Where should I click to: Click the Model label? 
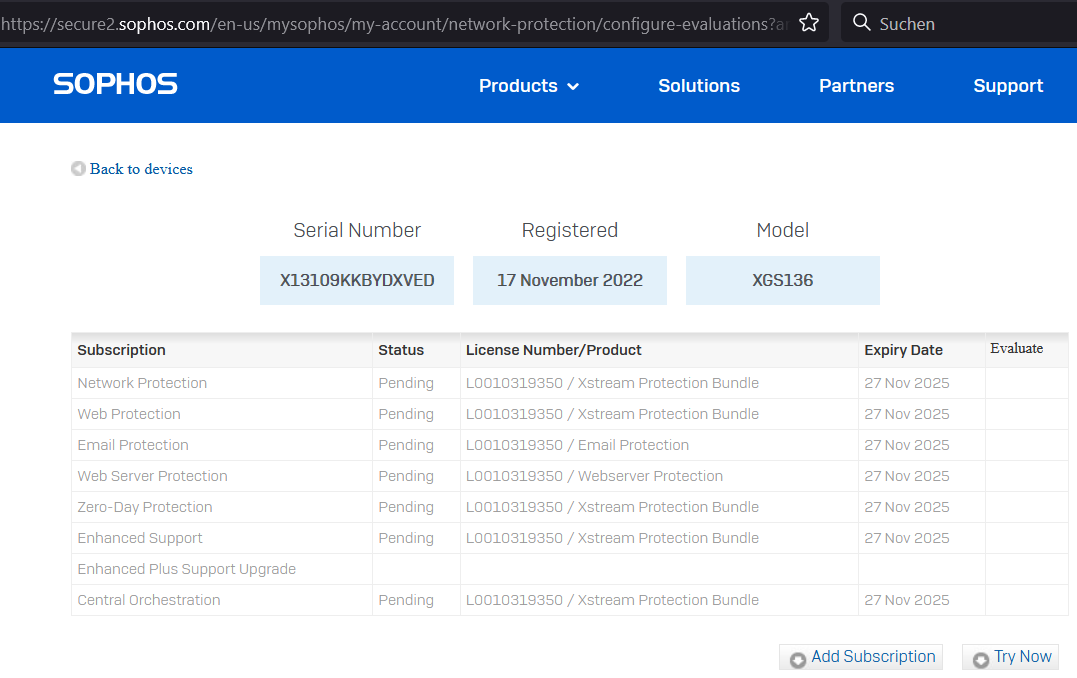[783, 230]
